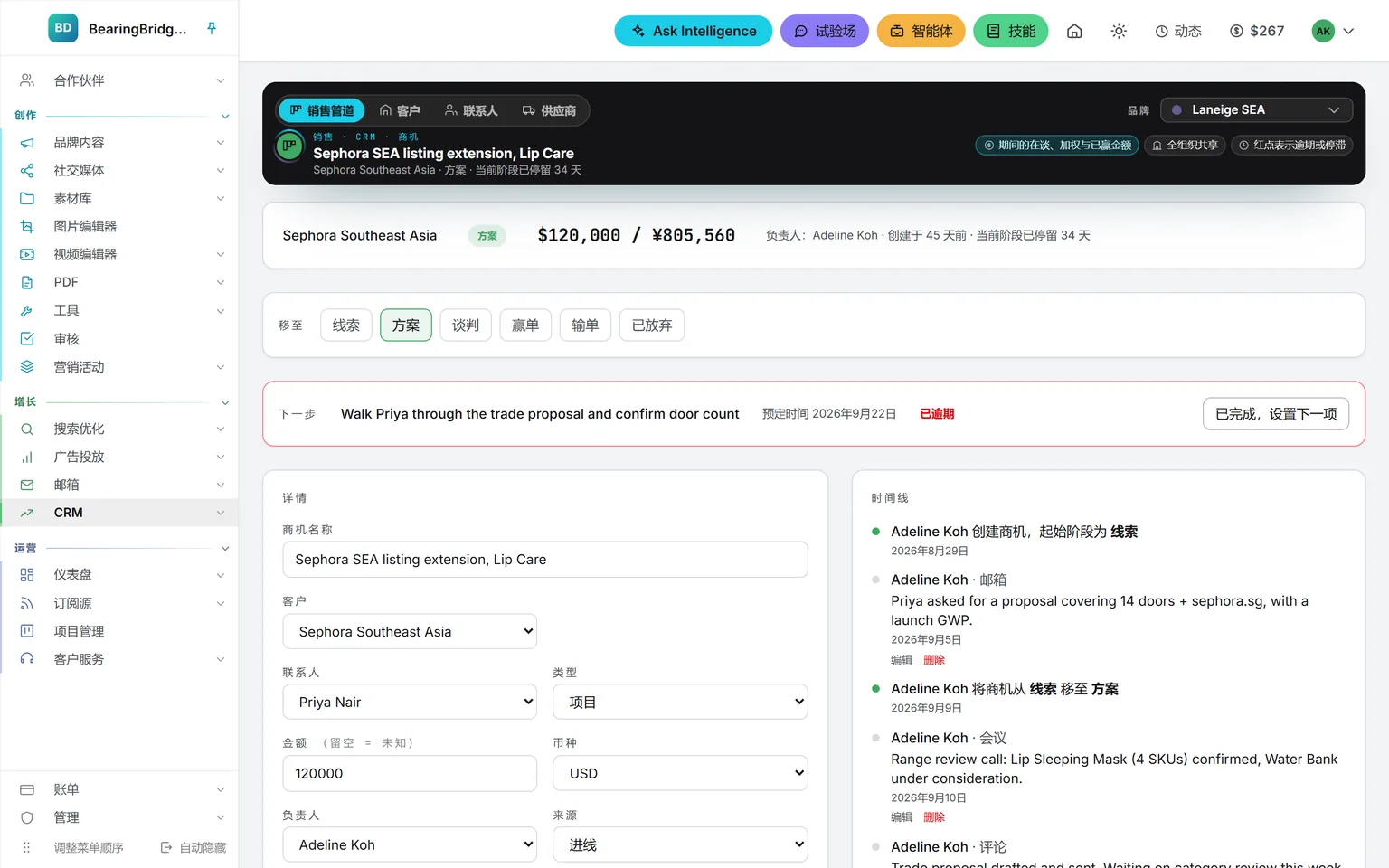Image resolution: width=1389 pixels, height=868 pixels.
Task: Click the 调整菜单顺序 drag handle icon
Action: (27, 847)
